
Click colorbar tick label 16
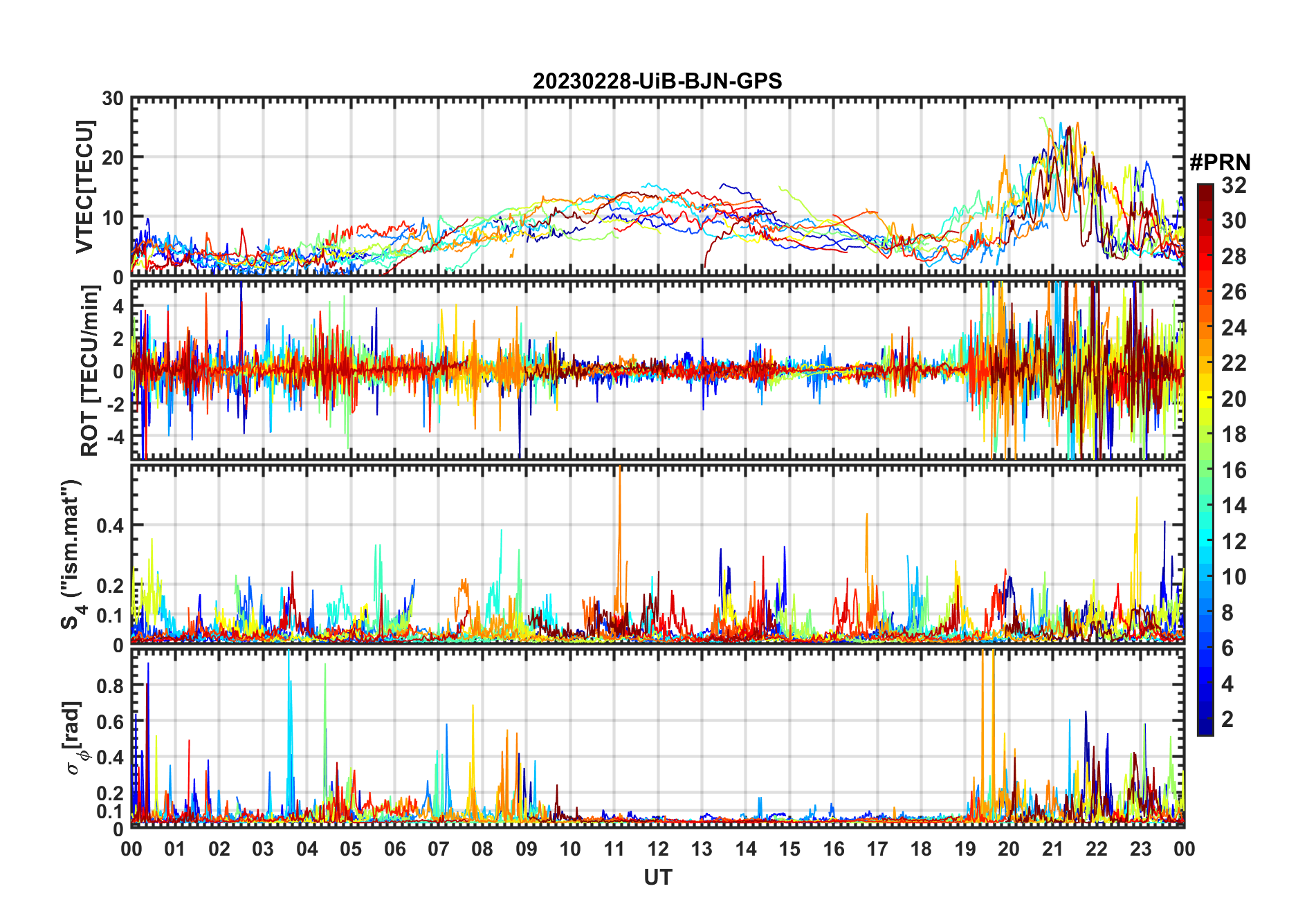(x=1234, y=470)
